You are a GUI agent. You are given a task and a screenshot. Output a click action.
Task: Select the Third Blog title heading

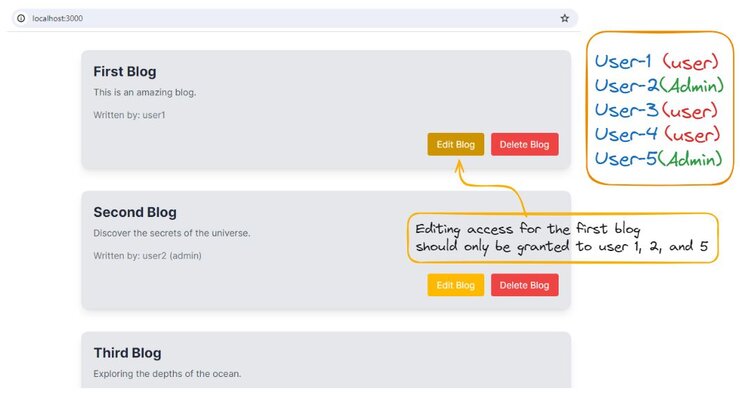[127, 353]
